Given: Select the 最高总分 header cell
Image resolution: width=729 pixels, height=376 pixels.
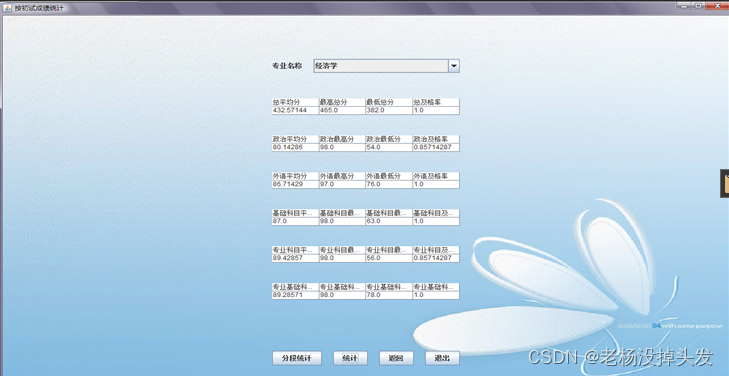Looking at the screenshot, I should (342, 102).
